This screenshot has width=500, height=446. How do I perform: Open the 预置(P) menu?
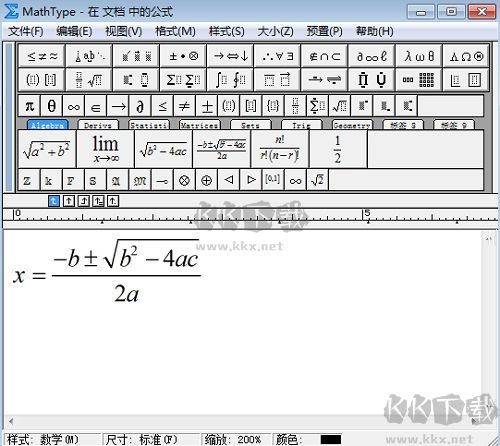[325, 32]
